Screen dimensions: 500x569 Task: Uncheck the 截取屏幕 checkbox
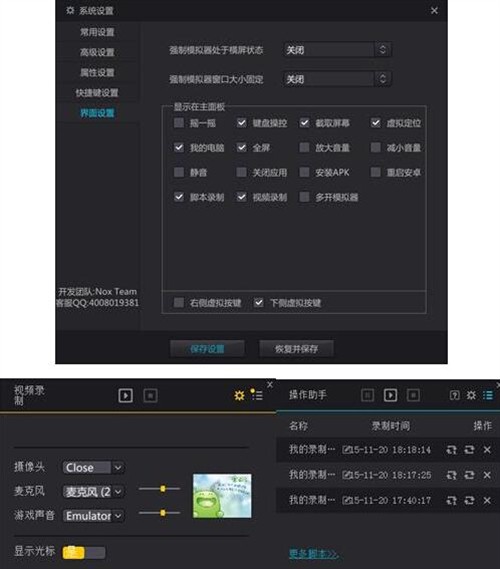point(304,123)
